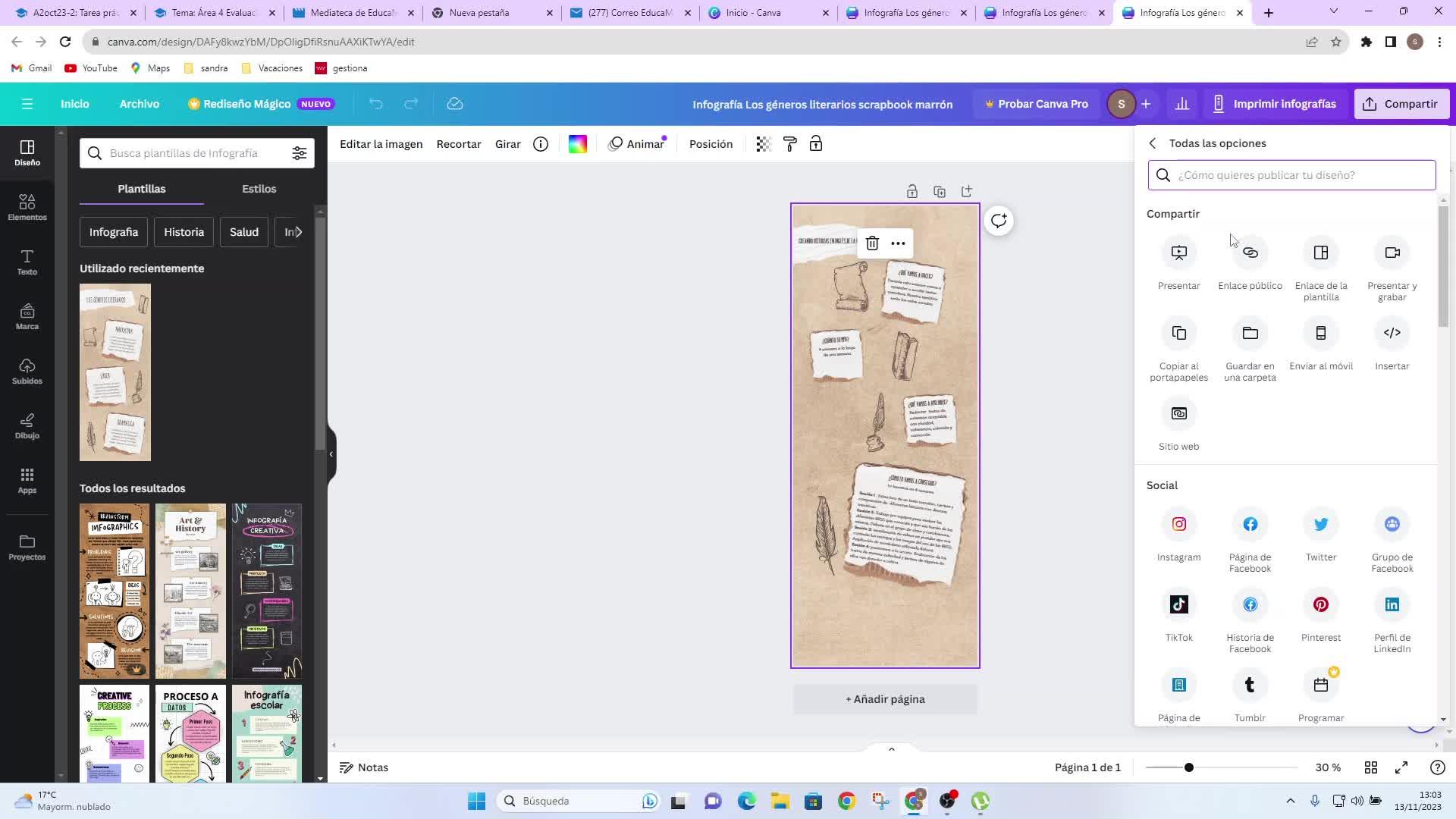This screenshot has height=819, width=1456.
Task: Click the Enlace público share icon
Action: (1250, 253)
